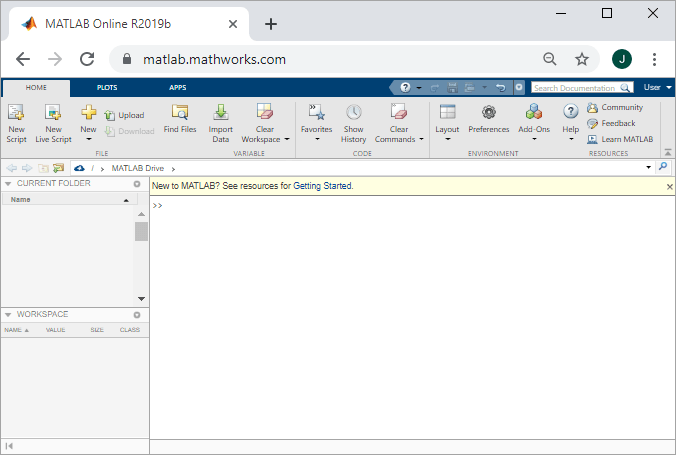This screenshot has width=676, height=455.
Task: Sort workspace by VALUE column
Action: (56, 330)
